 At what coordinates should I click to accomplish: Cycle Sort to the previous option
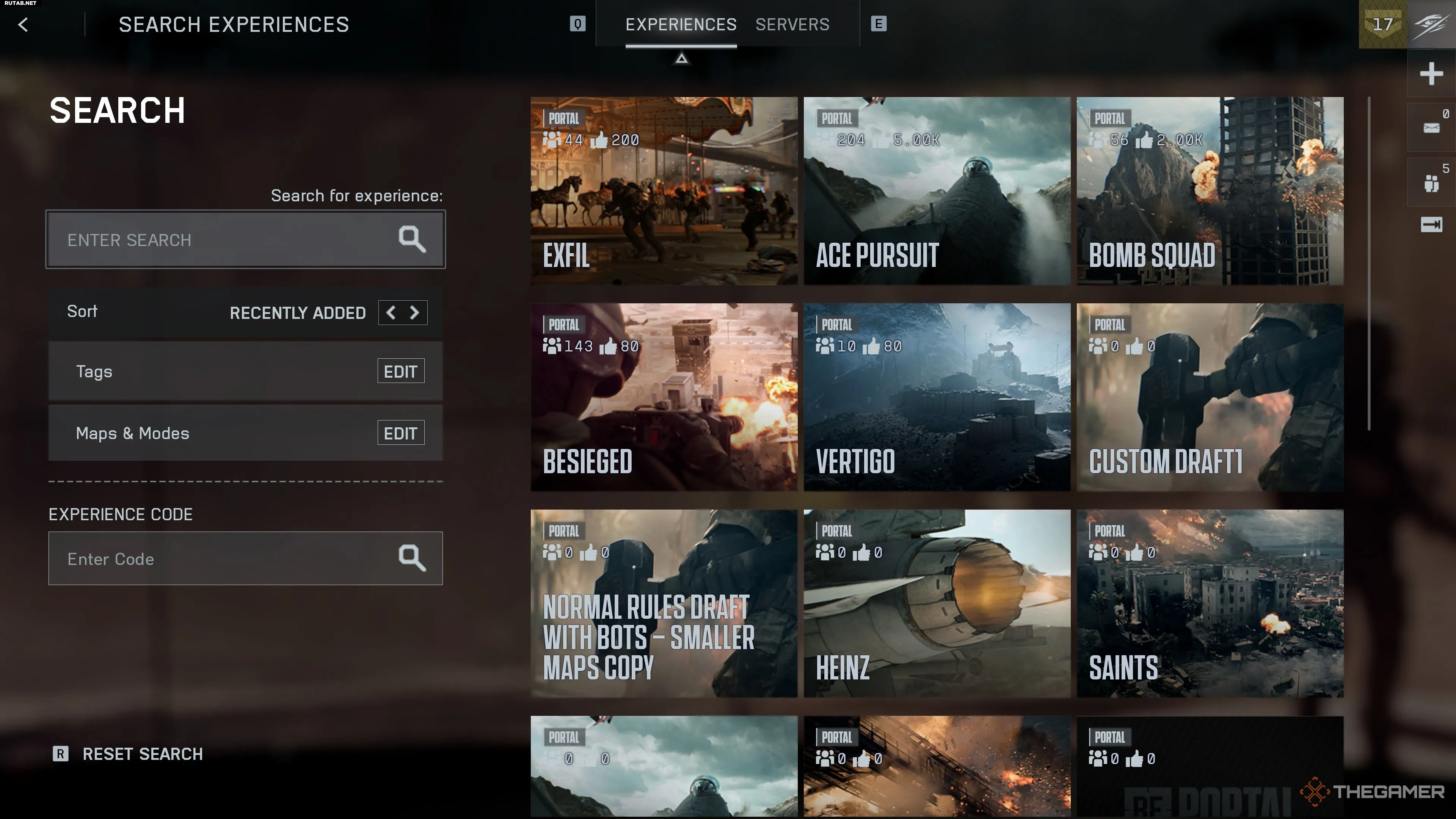(391, 312)
